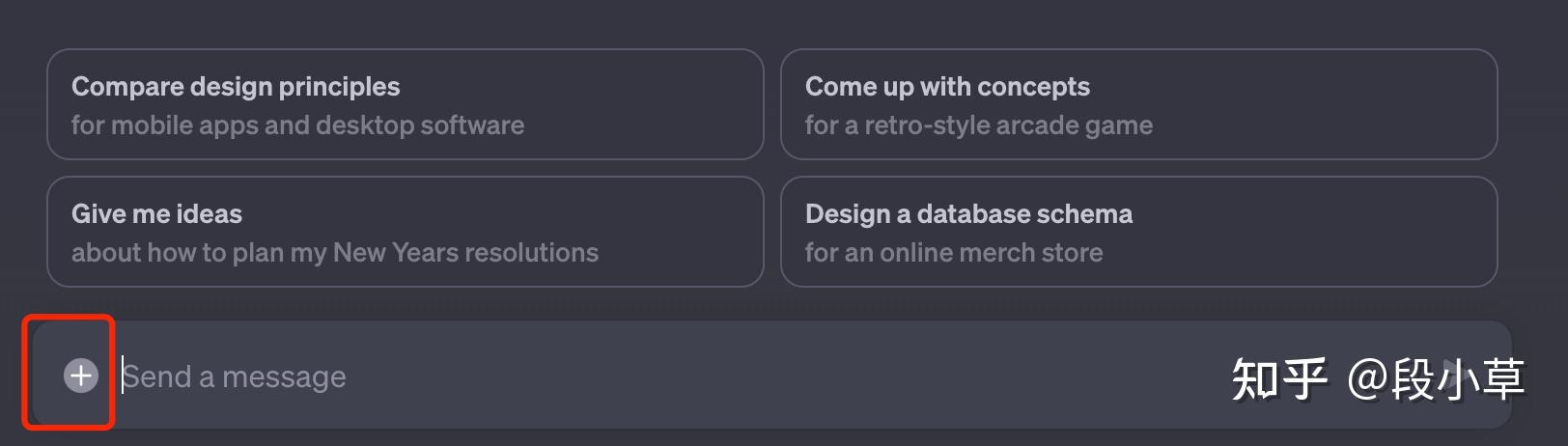Pick the 'Give me ideas' suggestion card
1568x446 pixels.
coord(156,214)
